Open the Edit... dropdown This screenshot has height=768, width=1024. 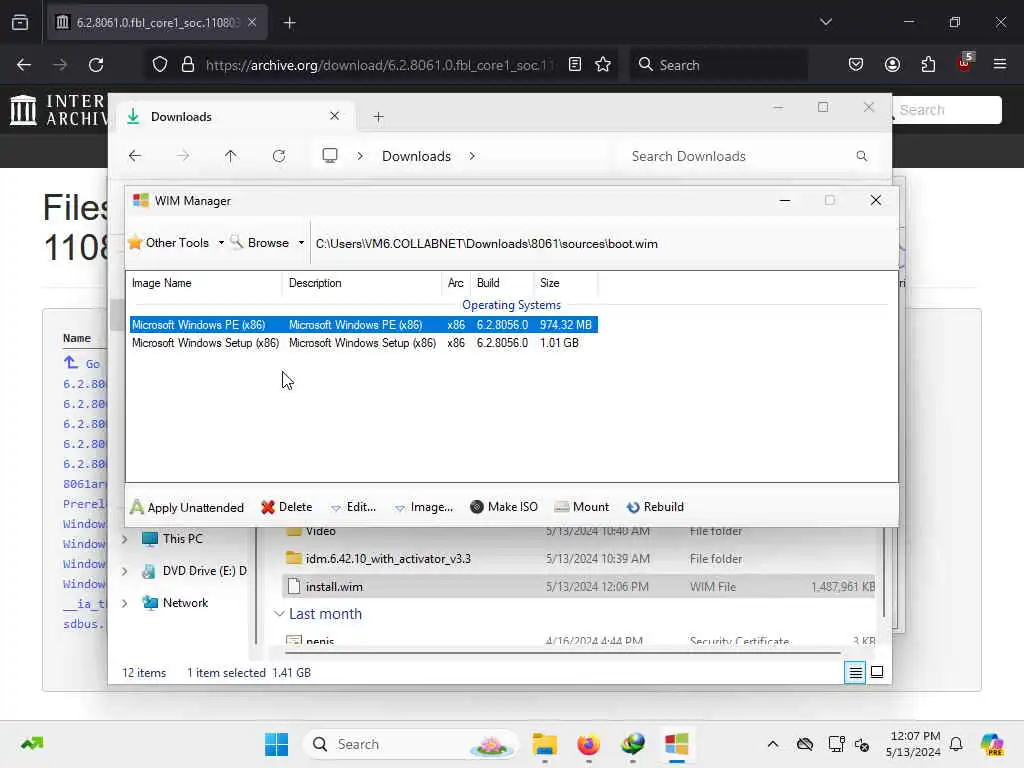(x=353, y=507)
